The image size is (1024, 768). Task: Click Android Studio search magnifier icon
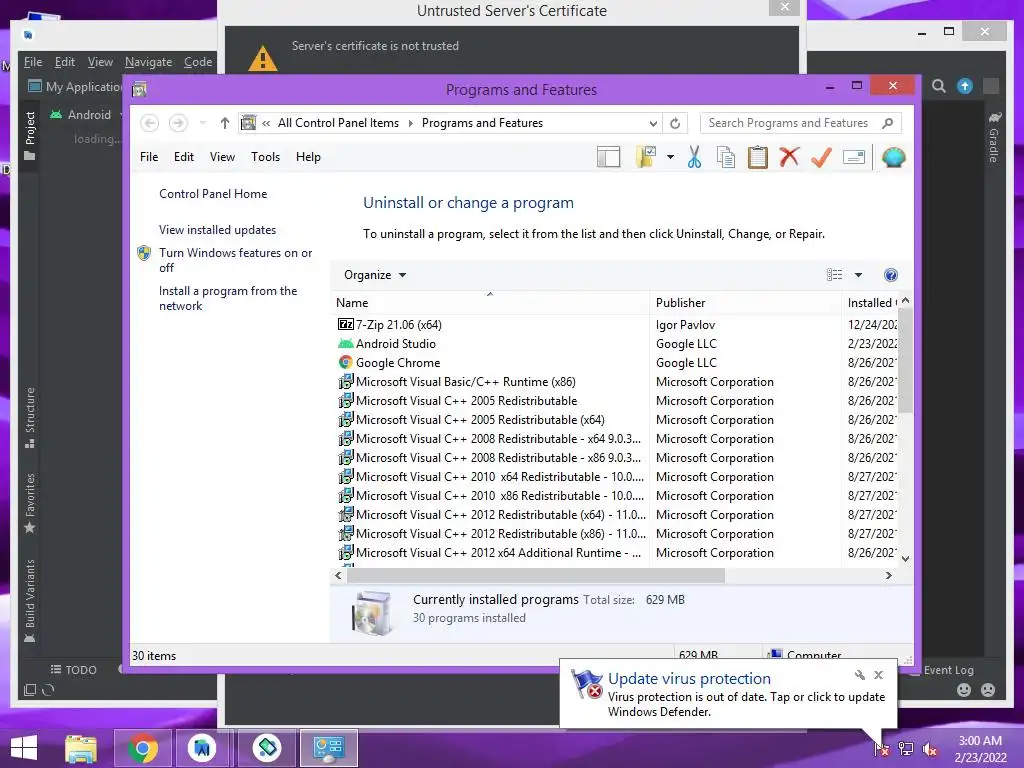(x=938, y=86)
